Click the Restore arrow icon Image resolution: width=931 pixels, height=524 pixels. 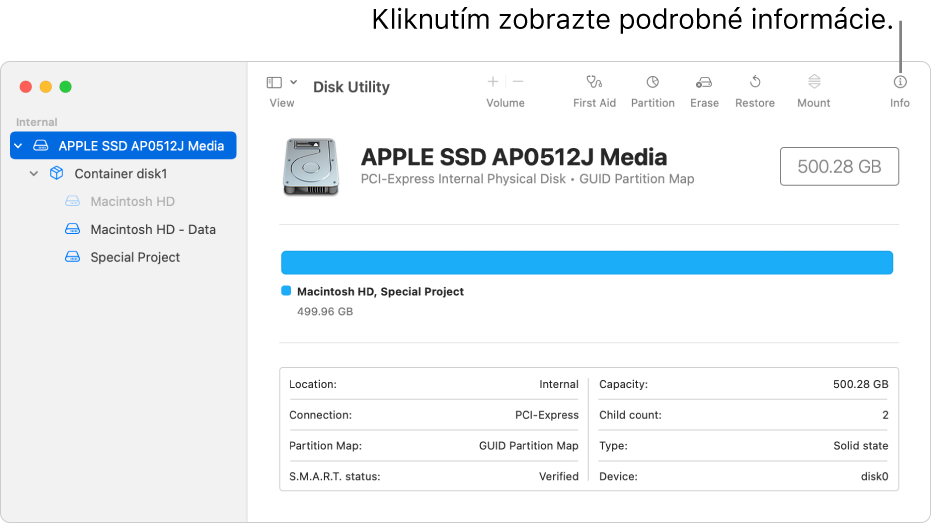pyautogui.click(x=755, y=81)
